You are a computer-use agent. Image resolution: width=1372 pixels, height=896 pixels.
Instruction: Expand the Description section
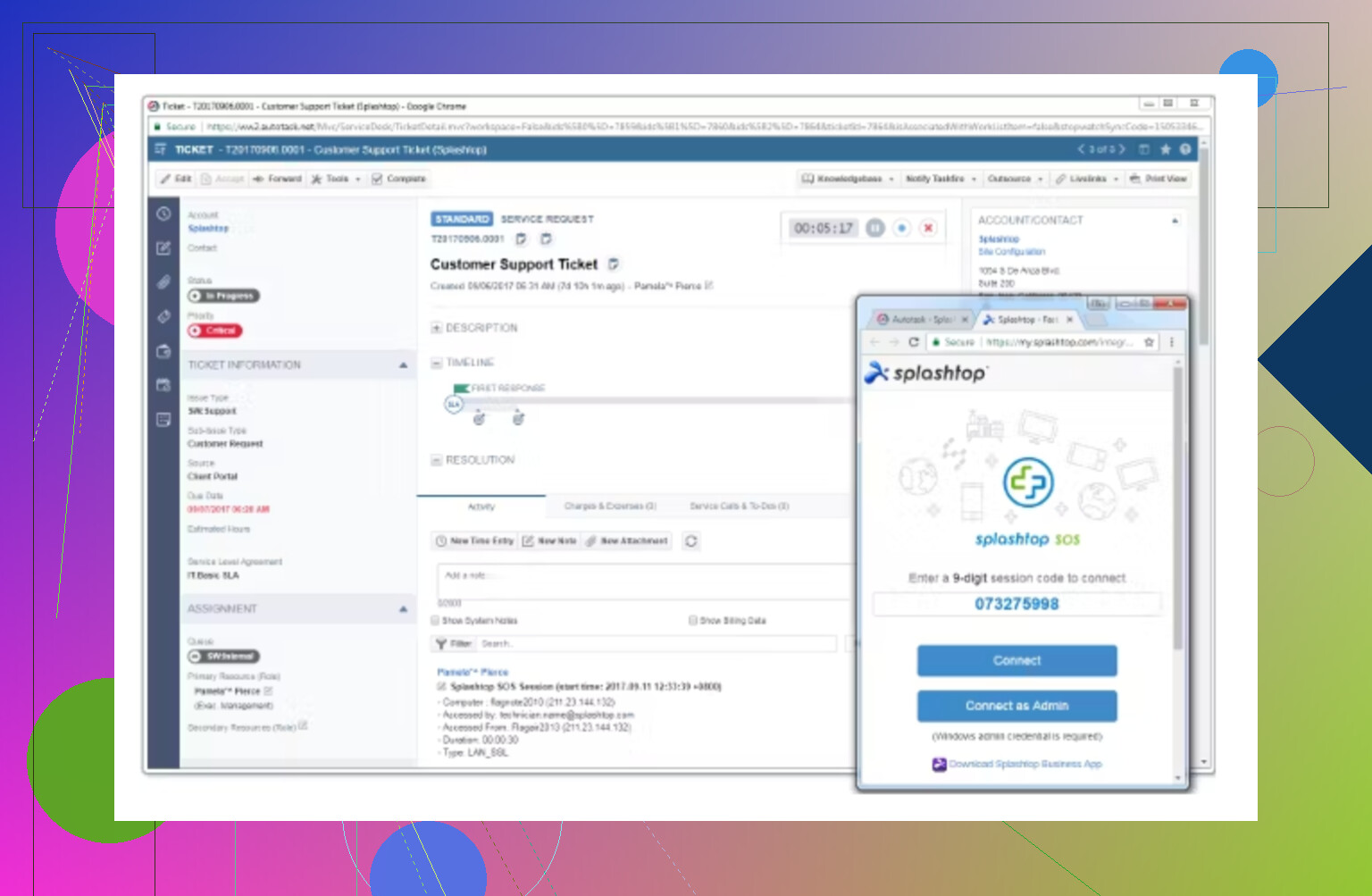tap(437, 328)
